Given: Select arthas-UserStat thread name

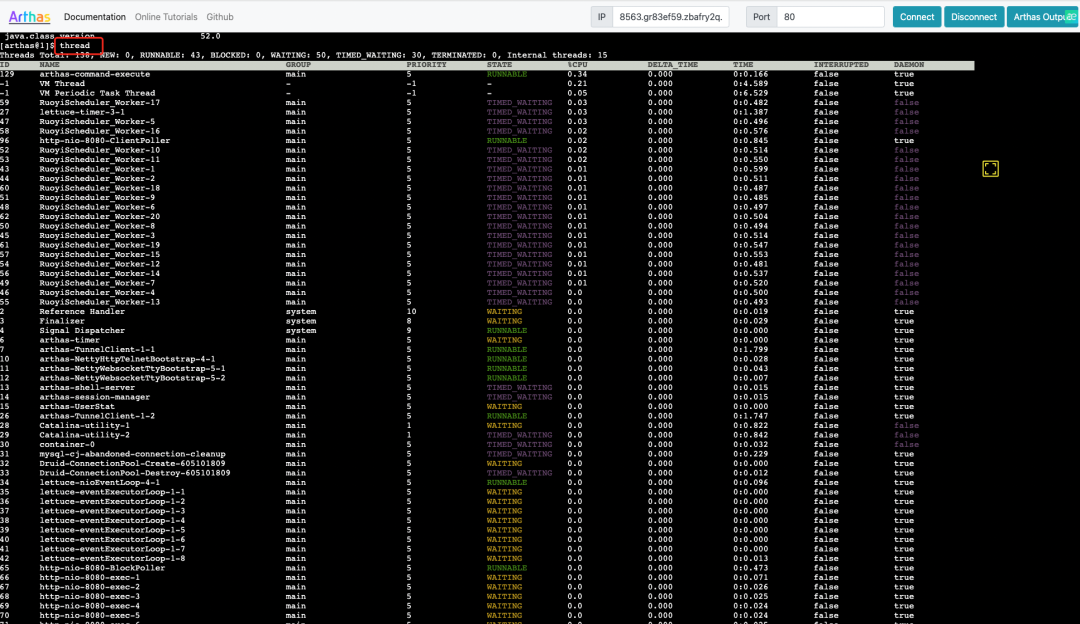Looking at the screenshot, I should (x=77, y=407).
